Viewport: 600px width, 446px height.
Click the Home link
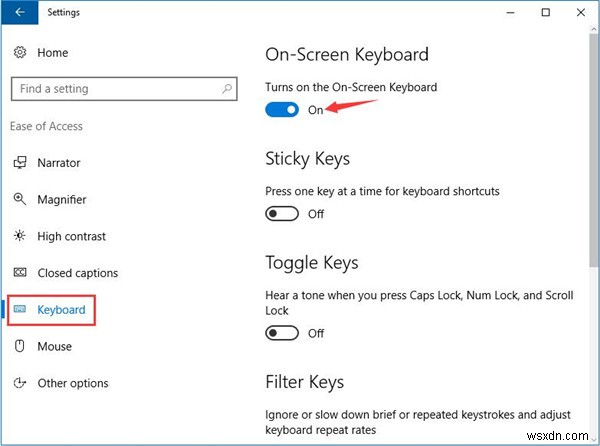pos(53,53)
